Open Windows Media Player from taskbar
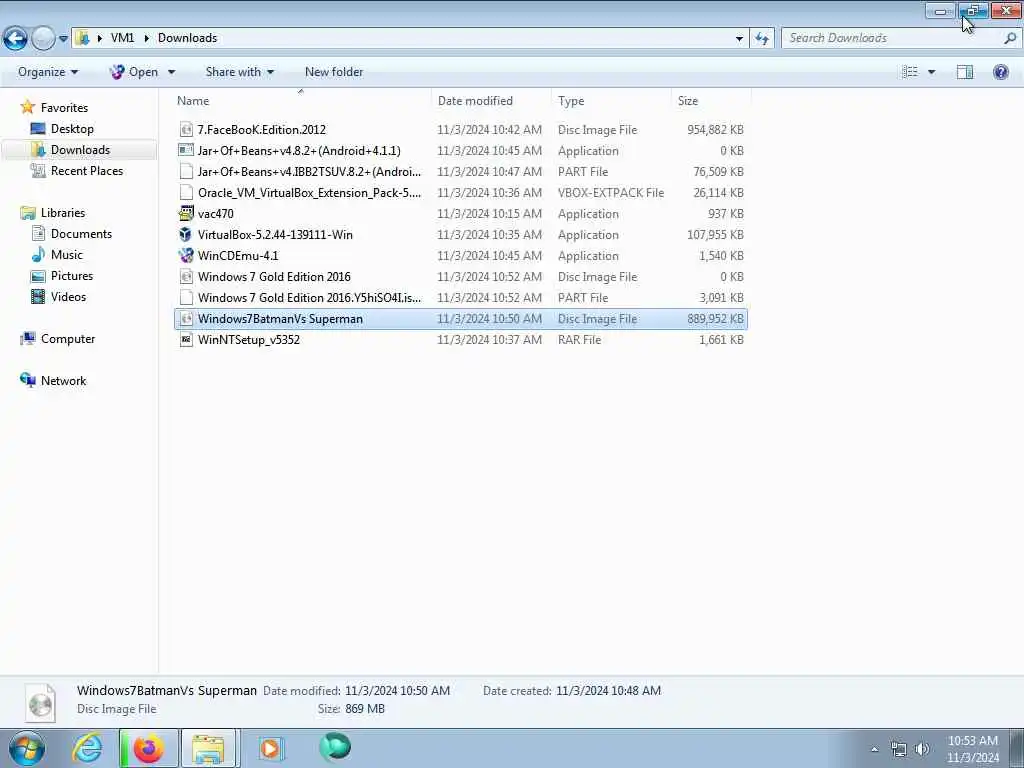The height and width of the screenshot is (768, 1024). click(x=270, y=748)
